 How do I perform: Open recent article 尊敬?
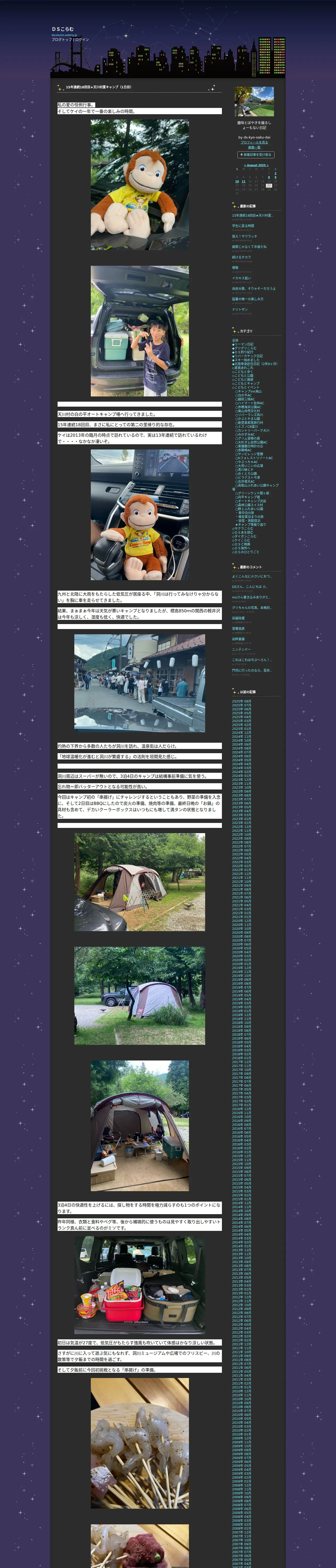coord(235,267)
